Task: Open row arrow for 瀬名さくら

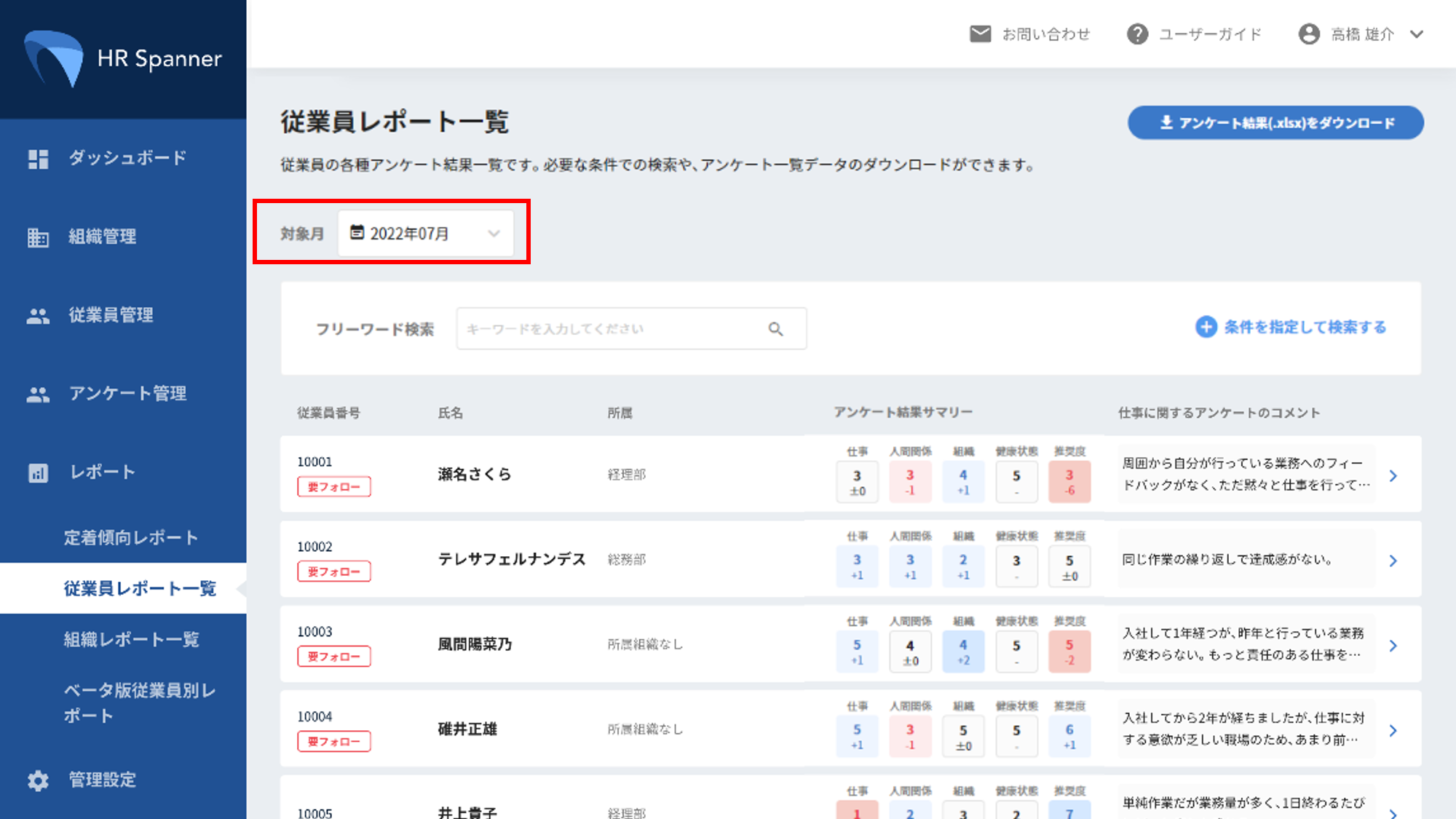Action: pos(1393,476)
